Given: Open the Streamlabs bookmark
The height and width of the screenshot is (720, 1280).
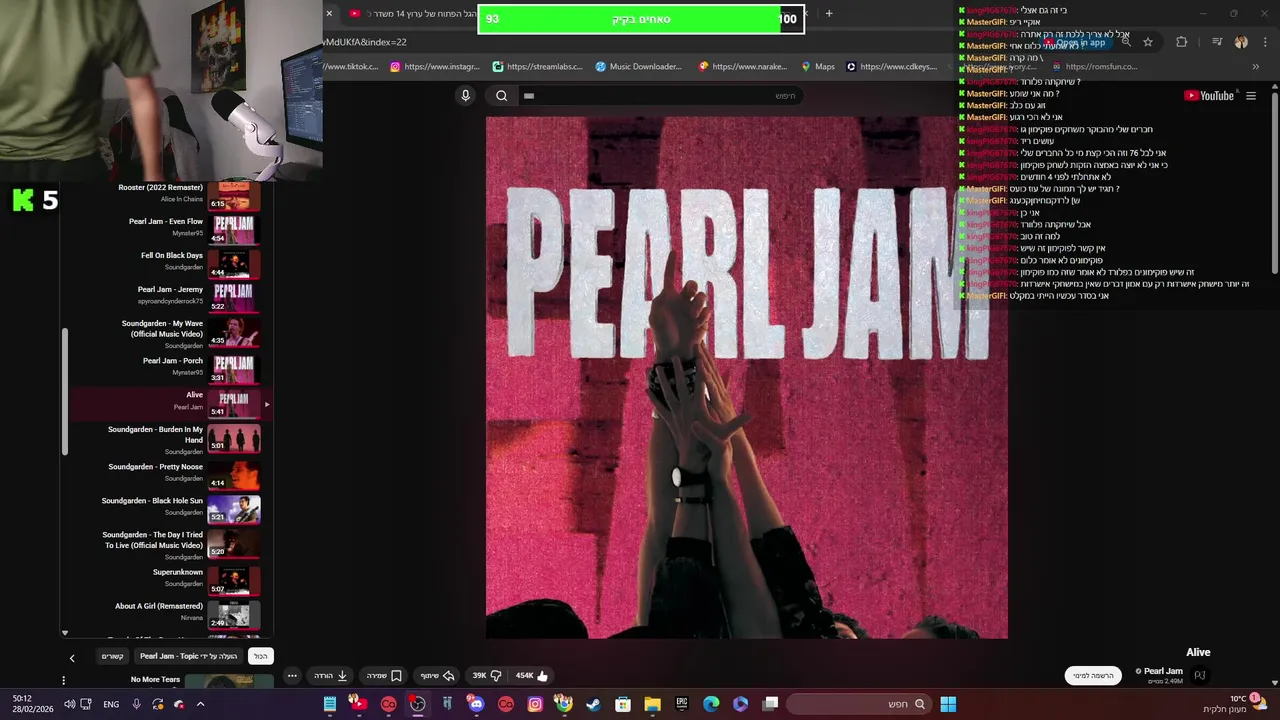Looking at the screenshot, I should (x=538, y=67).
